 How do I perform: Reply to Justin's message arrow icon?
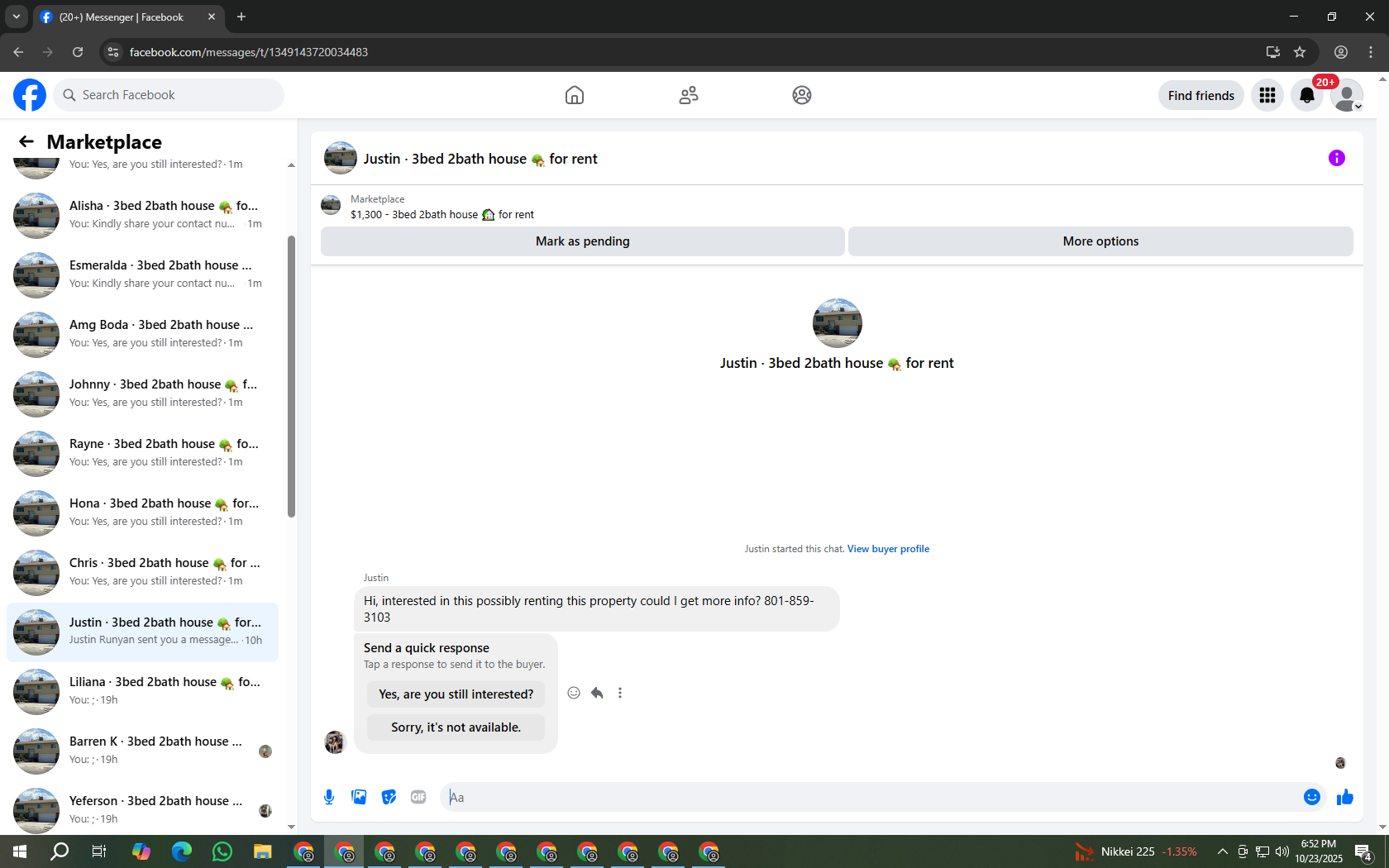[597, 693]
